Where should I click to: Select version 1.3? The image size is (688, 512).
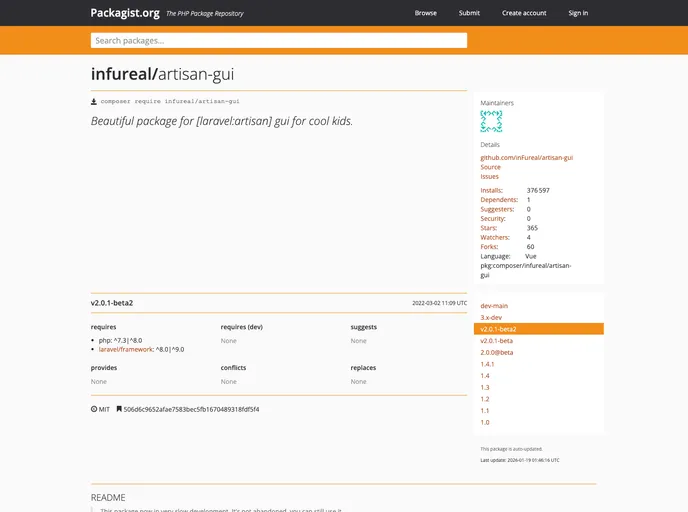[485, 387]
